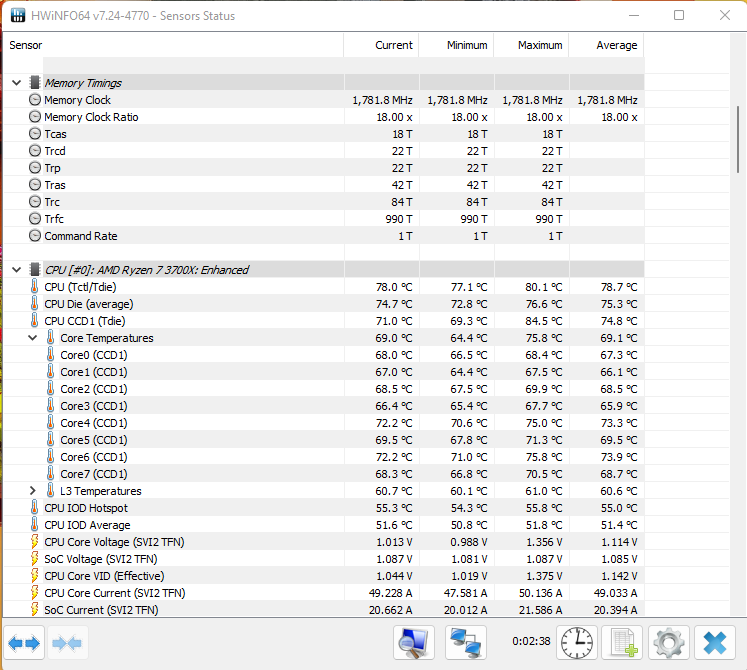Click the Memory Timings chip icon
The image size is (747, 670).
34,82
